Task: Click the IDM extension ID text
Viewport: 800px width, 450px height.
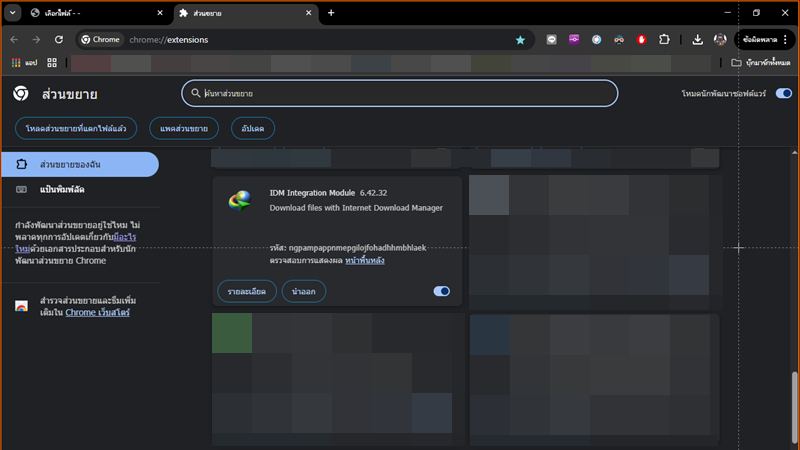Action: coord(357,247)
